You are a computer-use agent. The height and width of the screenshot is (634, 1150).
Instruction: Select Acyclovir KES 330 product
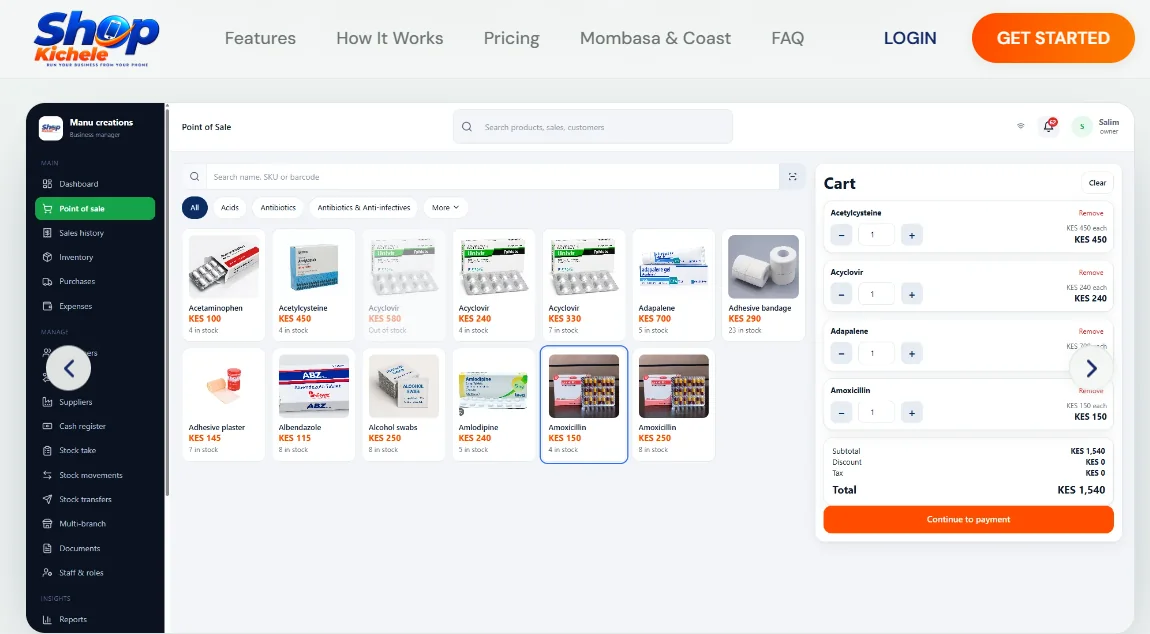click(x=584, y=285)
